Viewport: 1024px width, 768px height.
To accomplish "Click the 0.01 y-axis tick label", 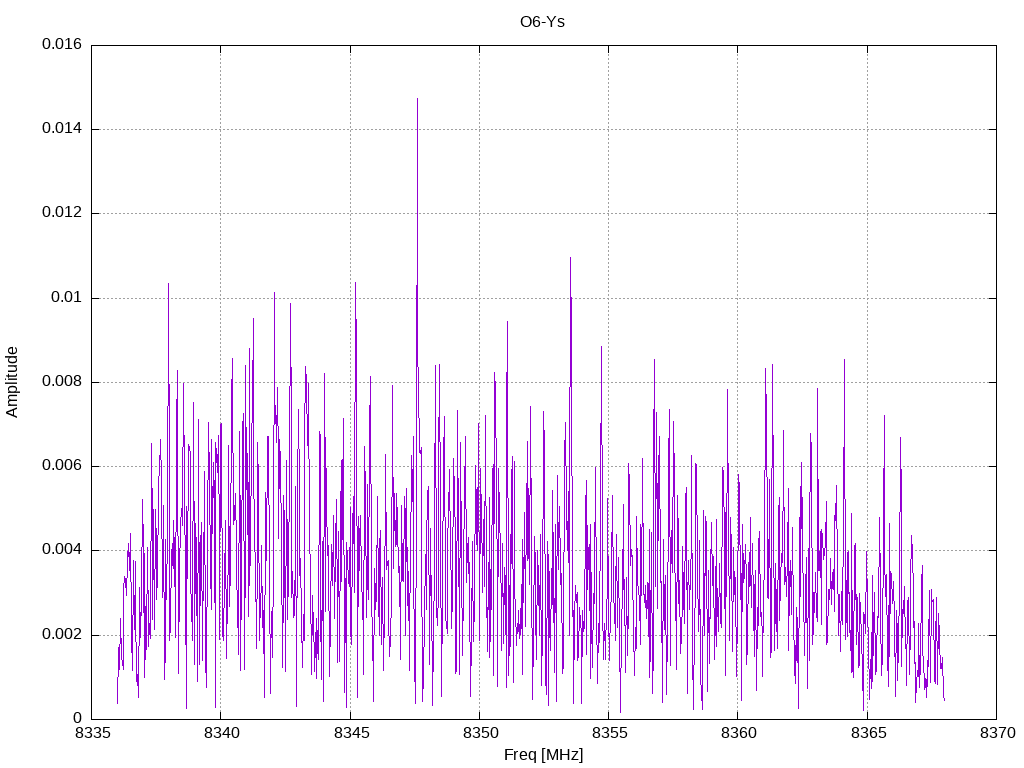I will 67,298.
